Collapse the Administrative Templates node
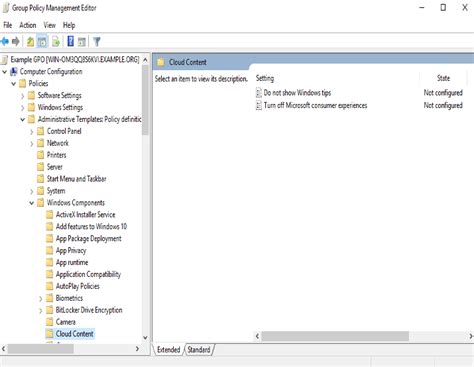Viewport: 474px width, 367px height. (23, 119)
